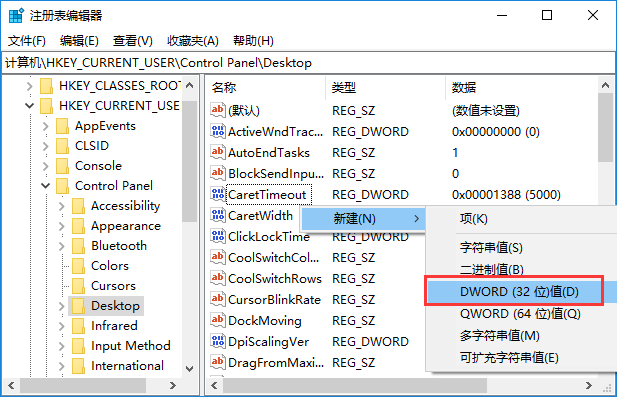
Task: Open the 查看(V) menu
Action: point(133,41)
